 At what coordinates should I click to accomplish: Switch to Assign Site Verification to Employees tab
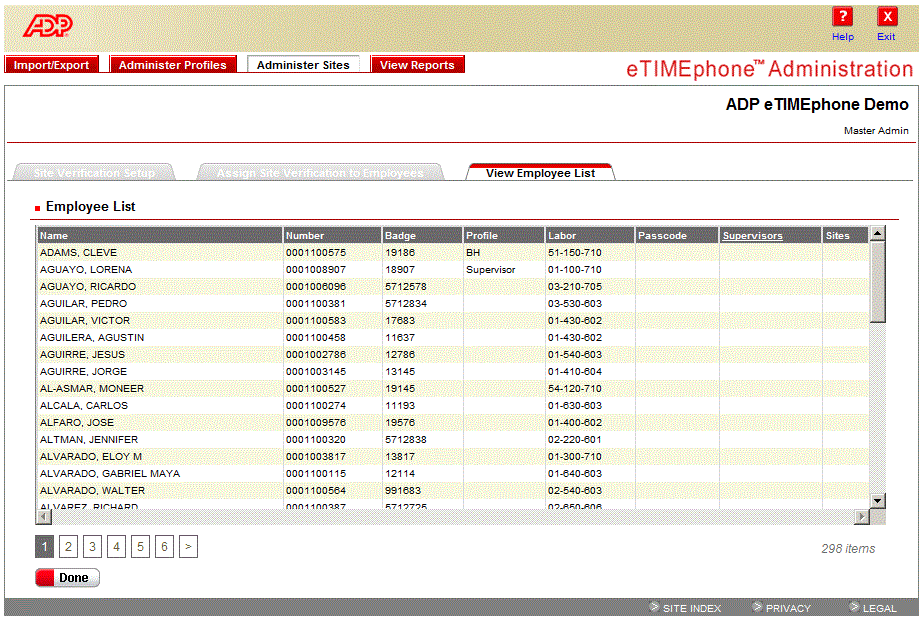[x=320, y=173]
